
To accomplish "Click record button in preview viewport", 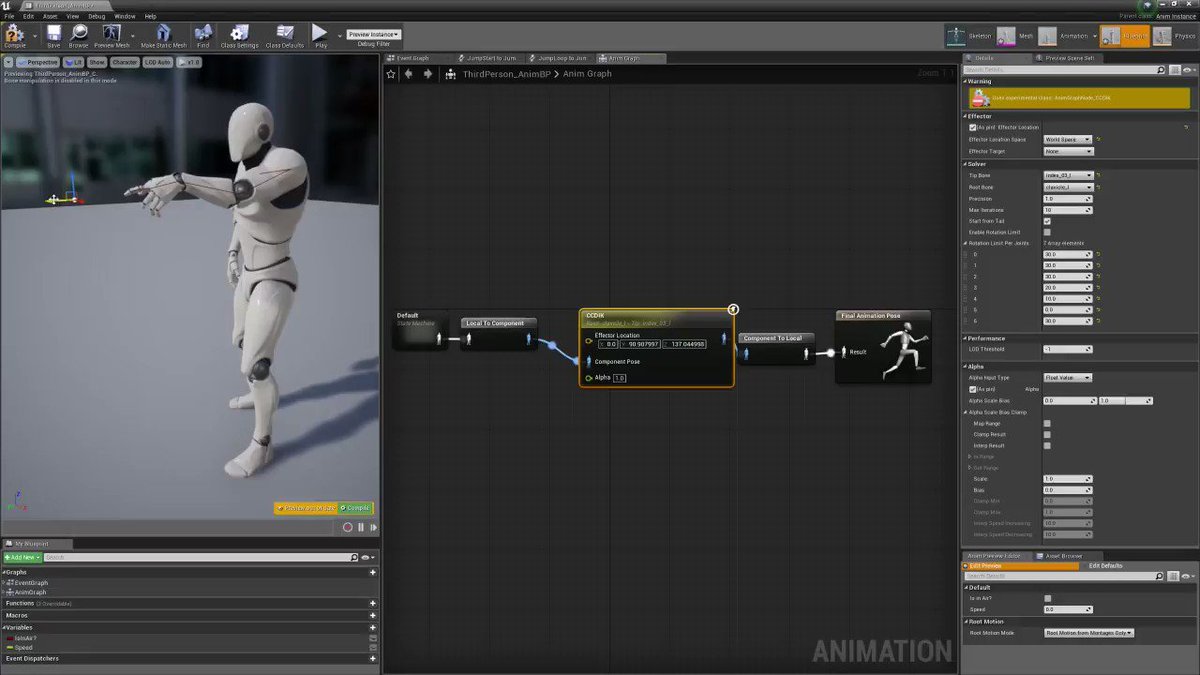I will point(348,527).
